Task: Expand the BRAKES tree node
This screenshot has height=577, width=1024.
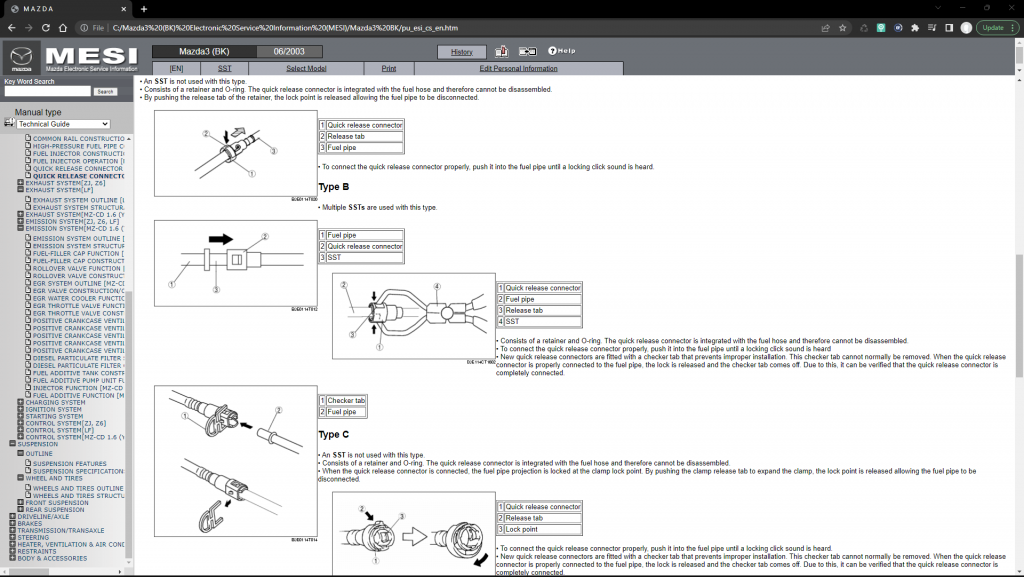Action: click(12, 523)
